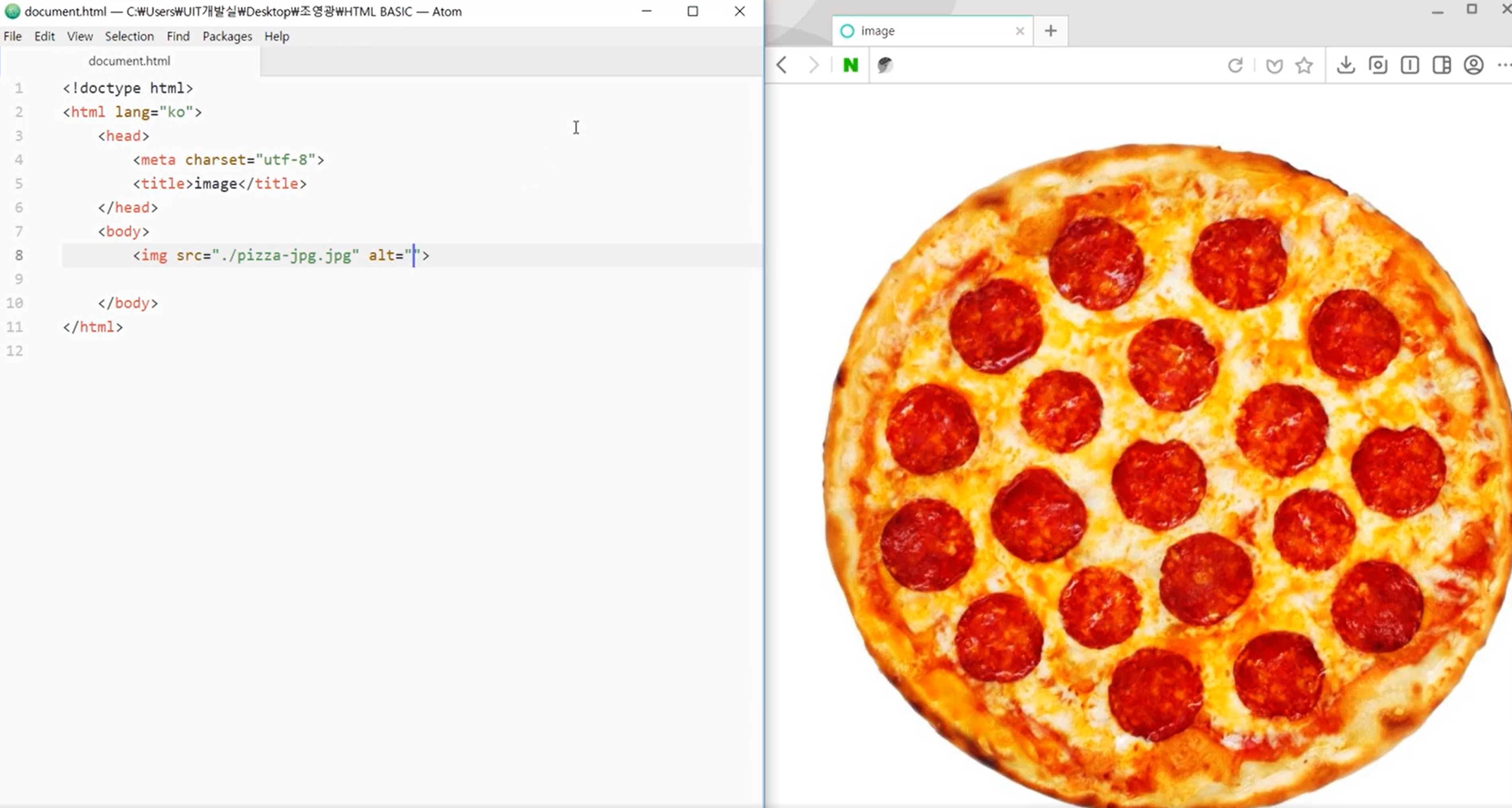This screenshot has height=808, width=1512.
Task: Open the green Naver N home icon
Action: click(851, 64)
